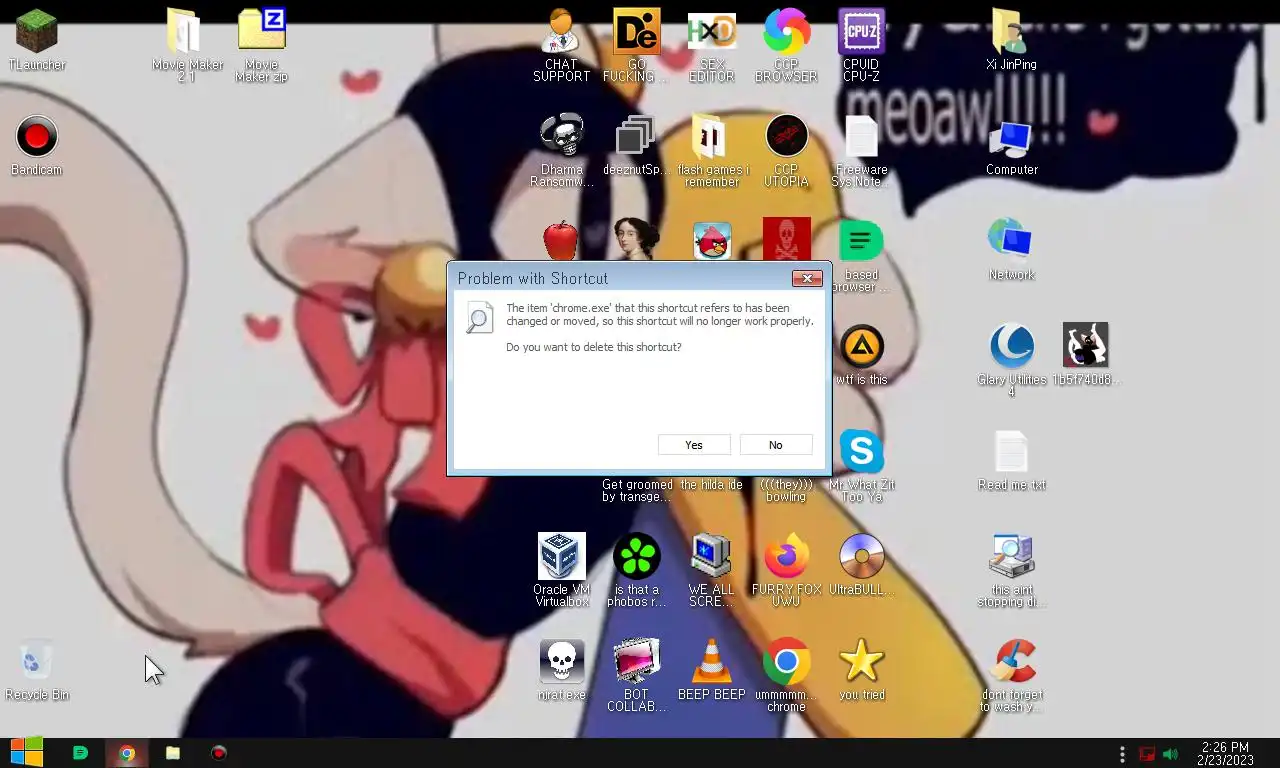Click Yes to delete the shortcut
1280x768 pixels.
(x=694, y=445)
